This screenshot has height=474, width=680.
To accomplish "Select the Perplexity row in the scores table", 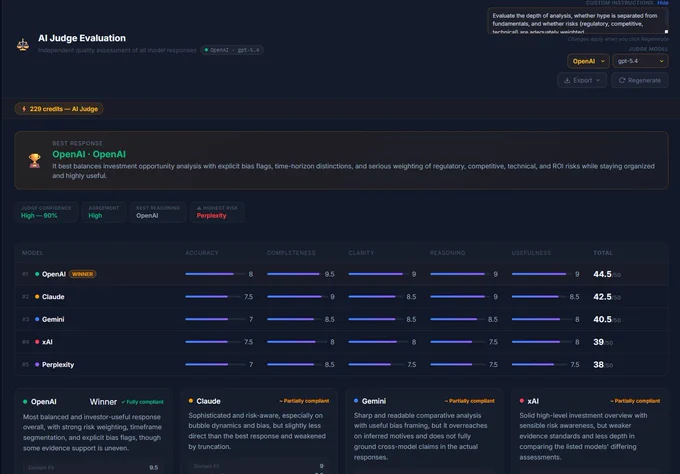I will [341, 364].
